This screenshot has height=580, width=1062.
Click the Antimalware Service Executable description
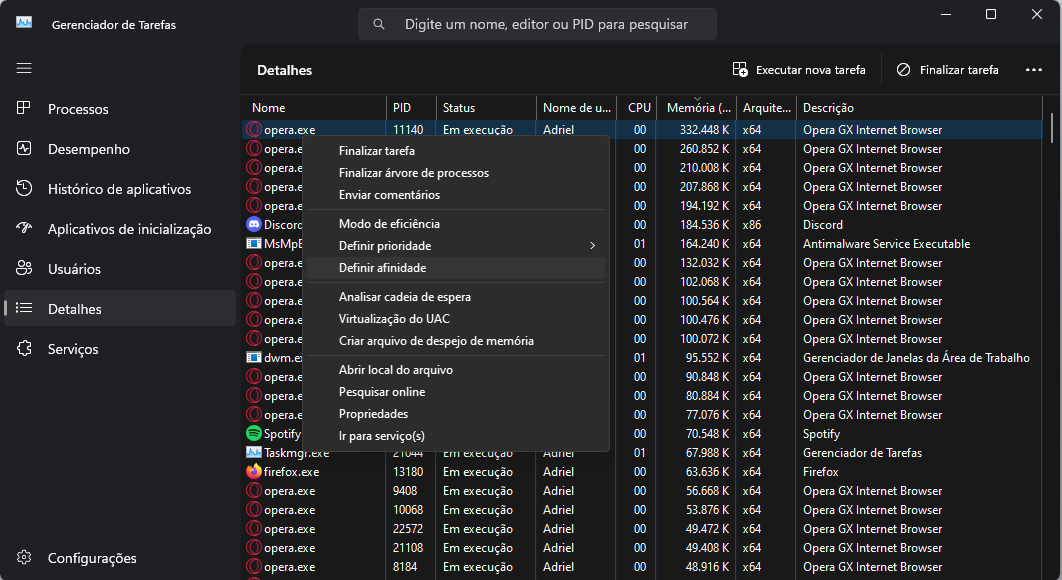click(x=887, y=244)
